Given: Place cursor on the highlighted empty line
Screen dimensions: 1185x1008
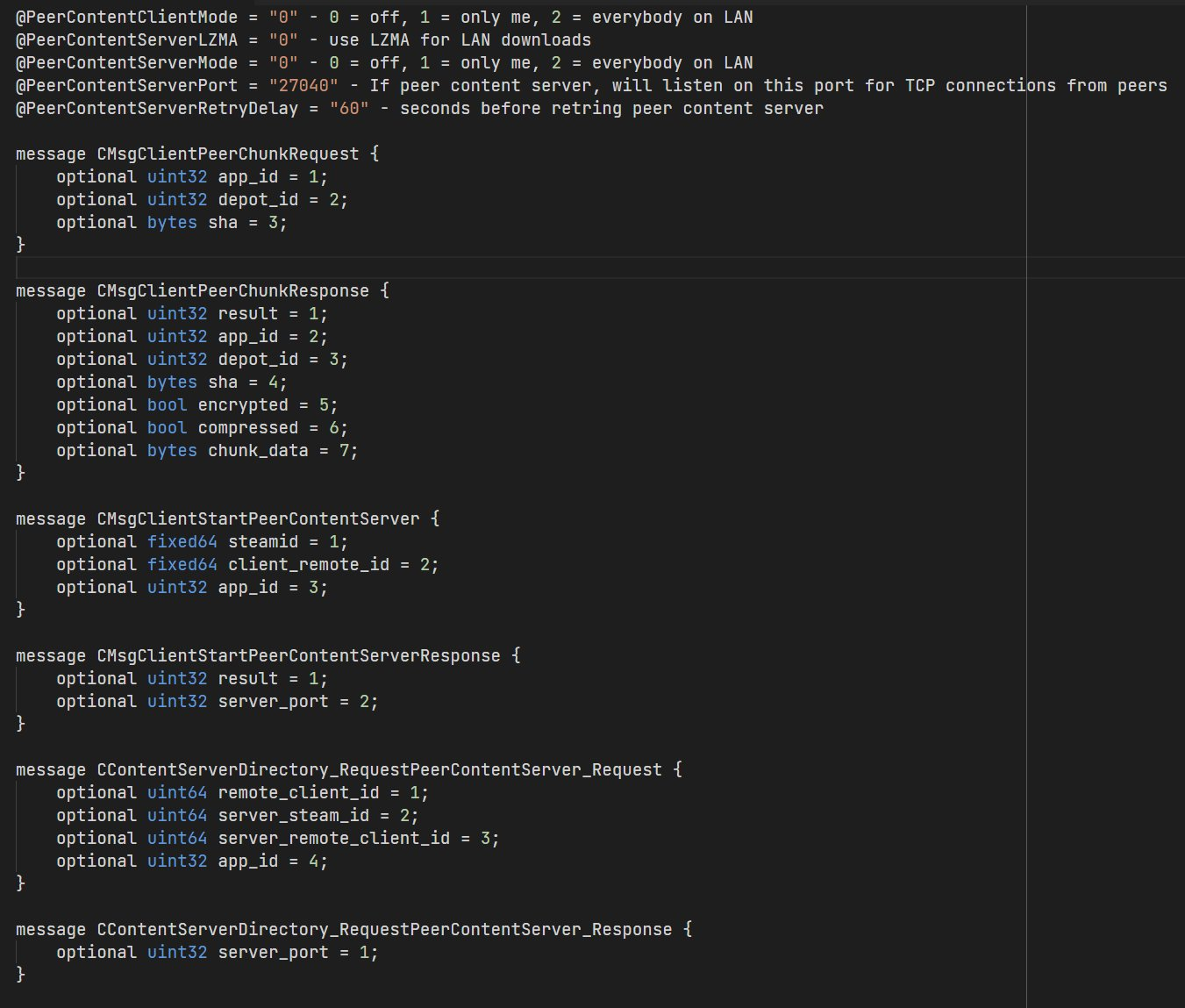Looking at the screenshot, I should point(526,268).
